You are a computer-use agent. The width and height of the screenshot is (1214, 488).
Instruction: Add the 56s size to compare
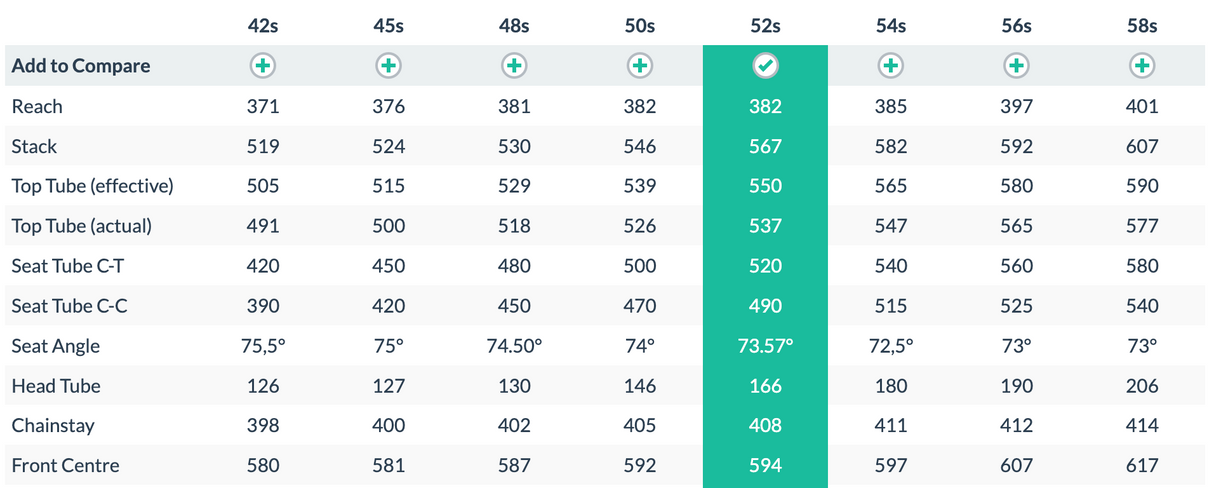(1016, 66)
